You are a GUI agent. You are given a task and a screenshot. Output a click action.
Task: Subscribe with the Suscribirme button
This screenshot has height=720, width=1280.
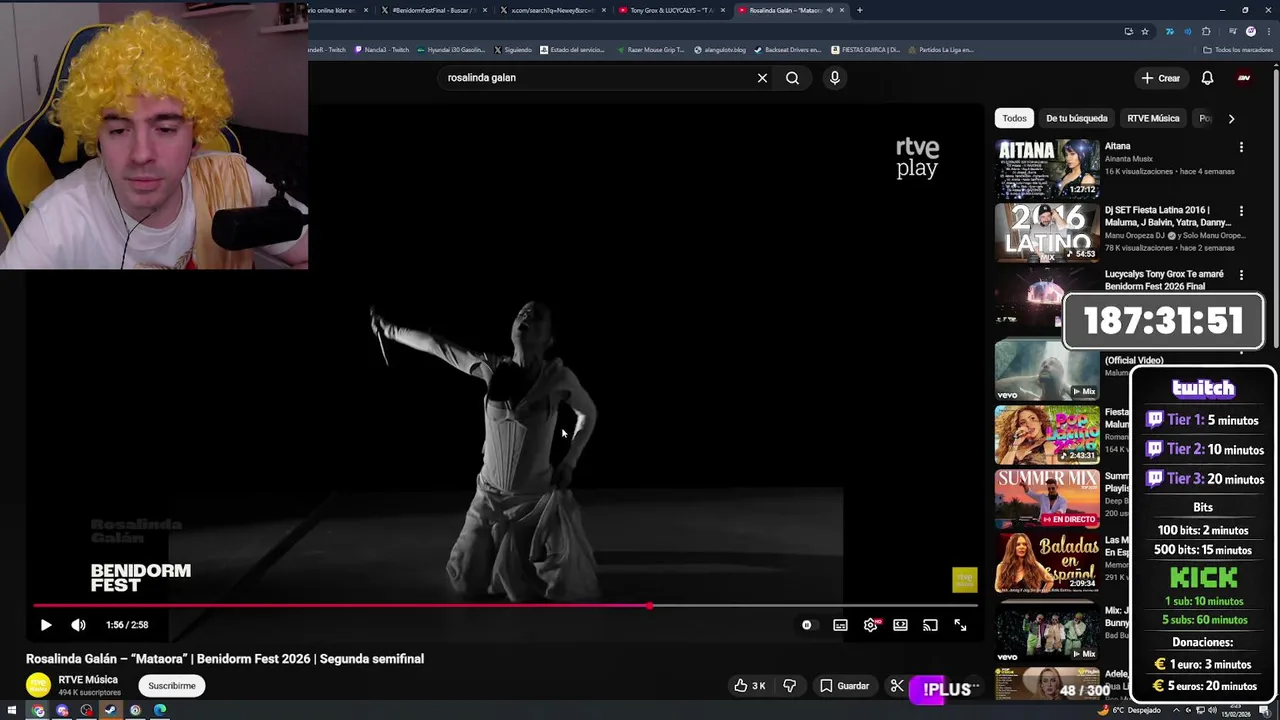(x=172, y=686)
